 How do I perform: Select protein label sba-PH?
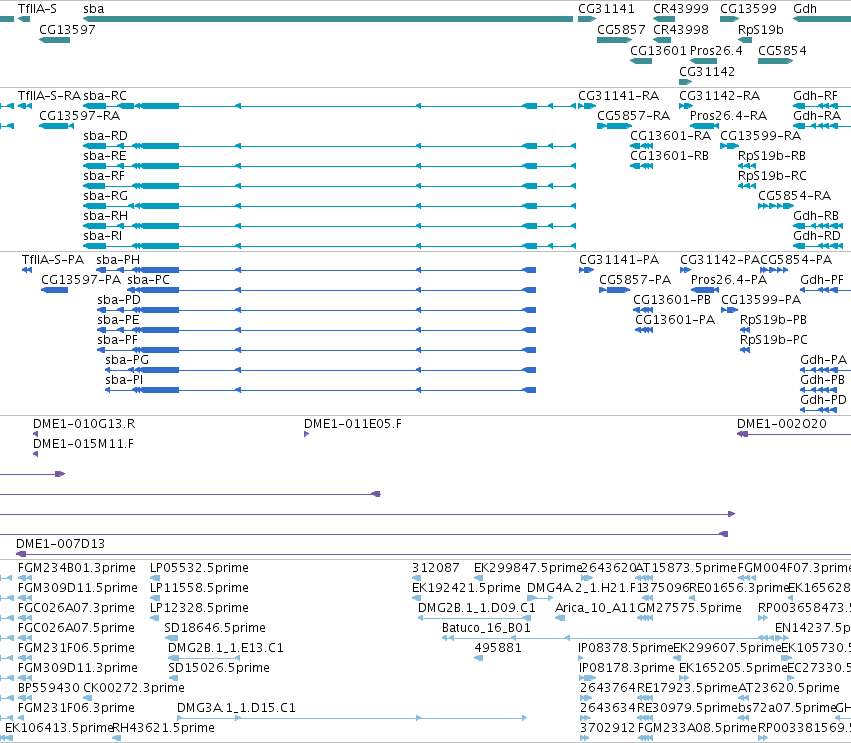118,260
